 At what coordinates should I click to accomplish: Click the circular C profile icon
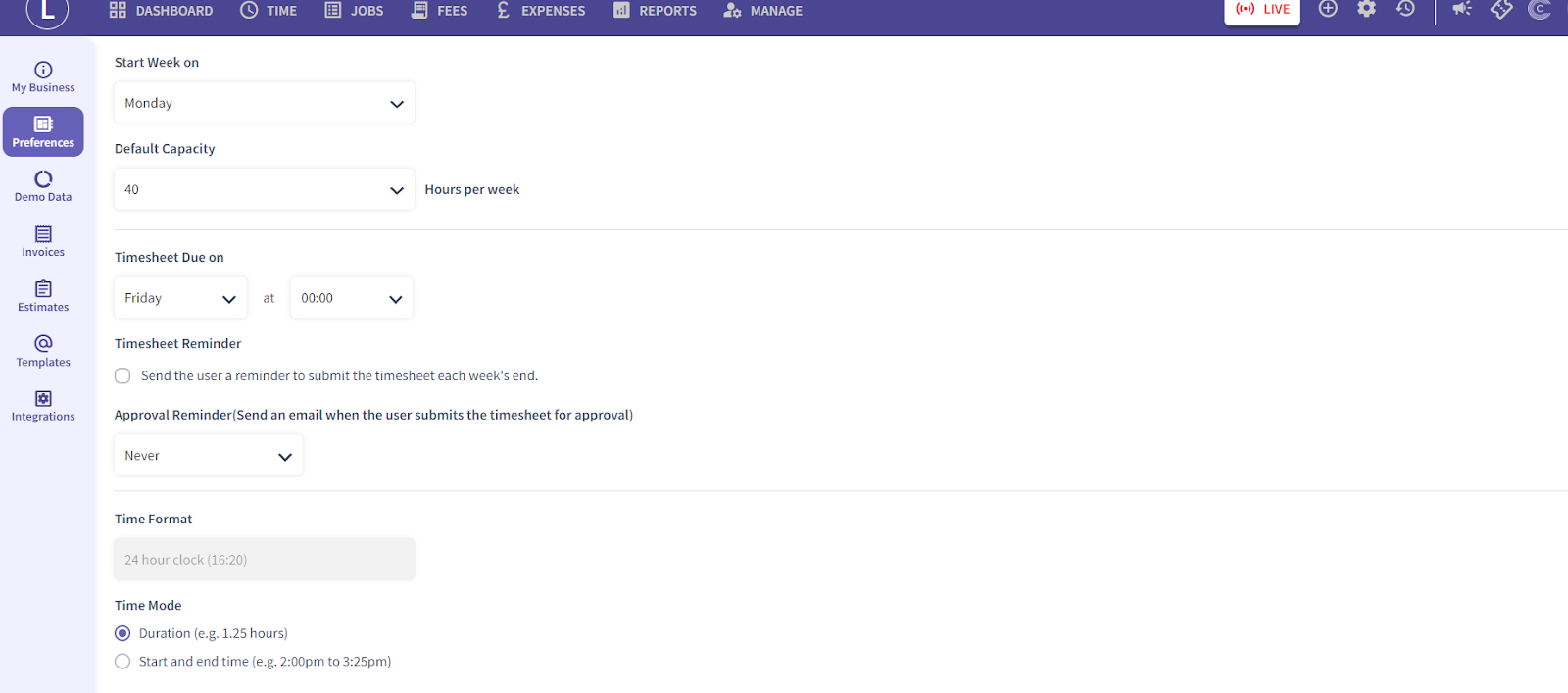coord(1540,9)
